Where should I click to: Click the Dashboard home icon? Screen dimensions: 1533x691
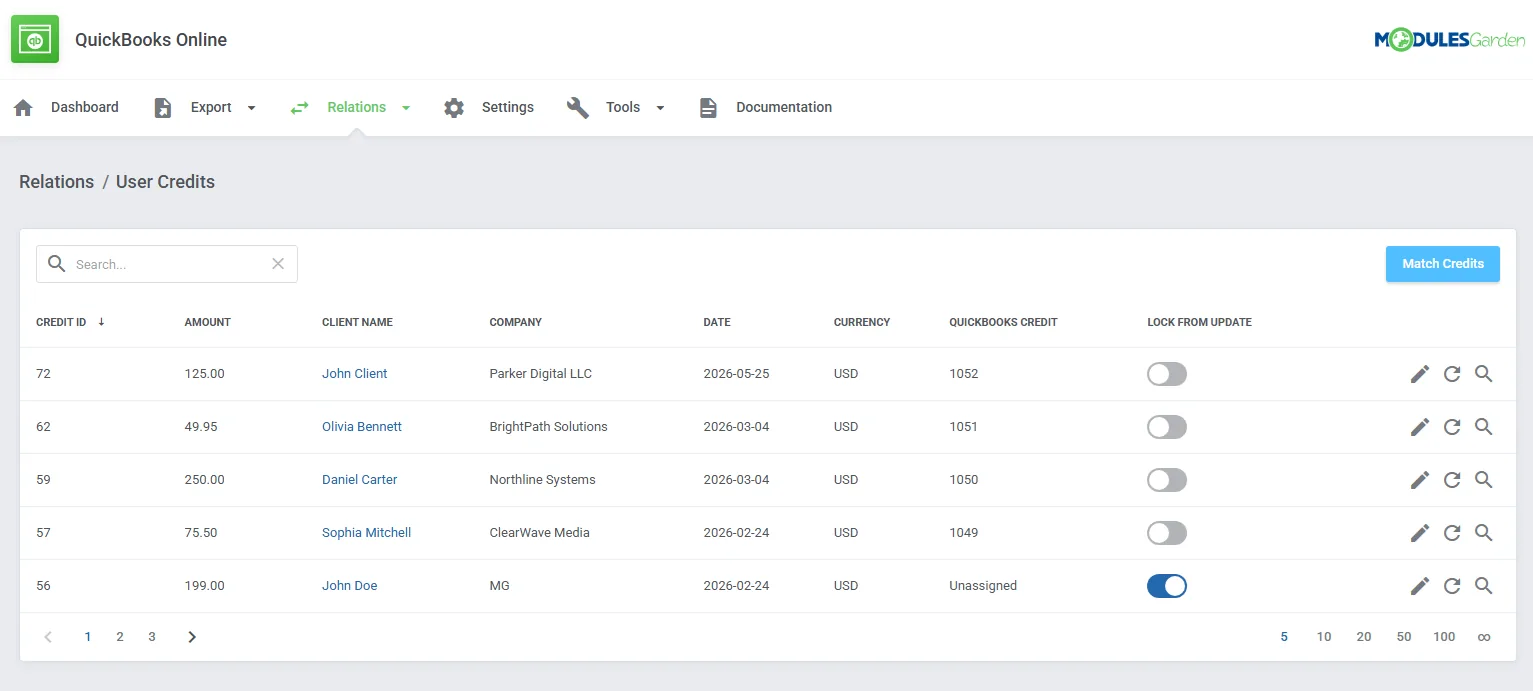(x=23, y=107)
